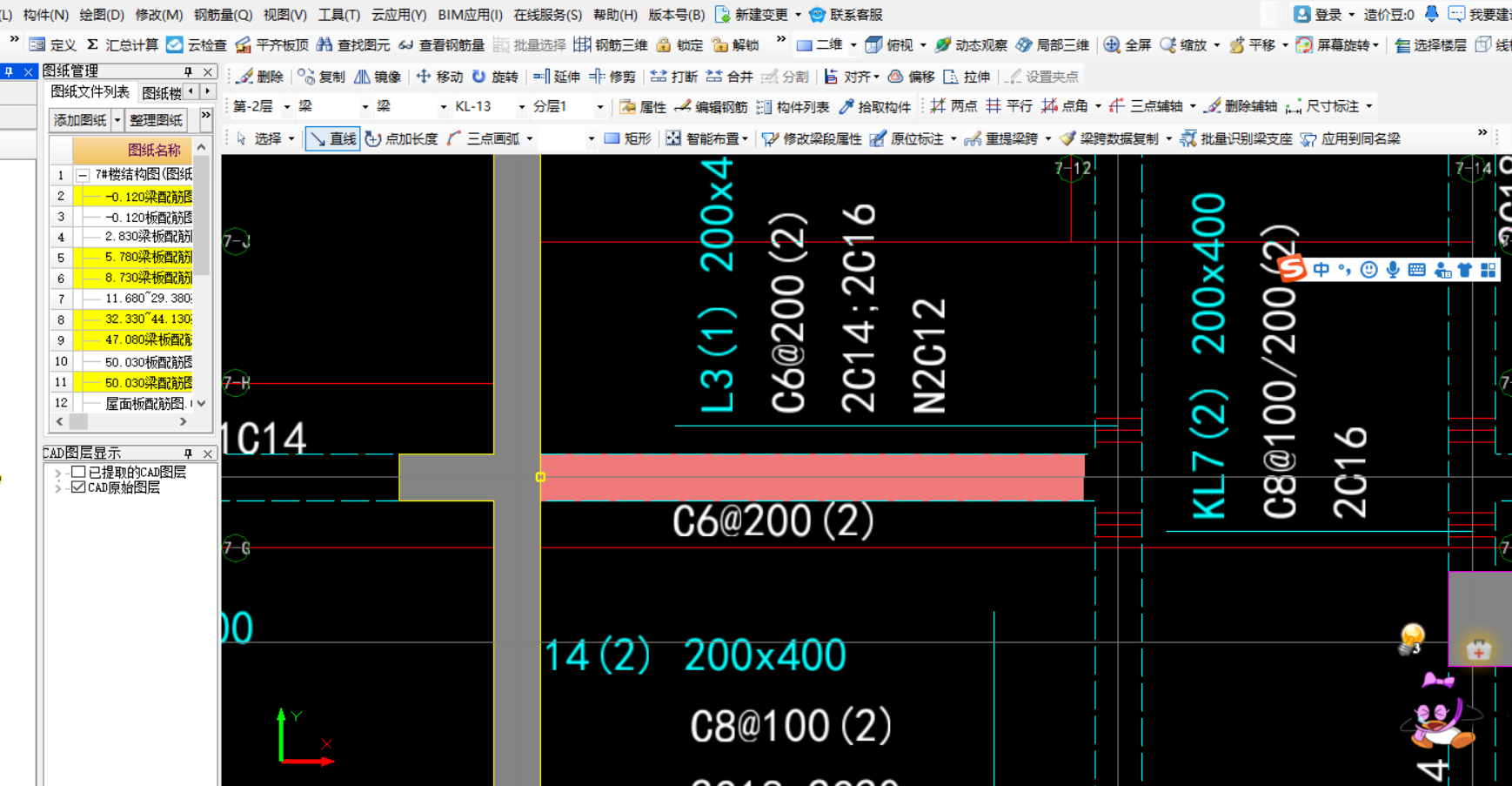Viewport: 1512px width, 786px height.
Task: Open the 偏移 (offset) tool
Action: [x=912, y=77]
